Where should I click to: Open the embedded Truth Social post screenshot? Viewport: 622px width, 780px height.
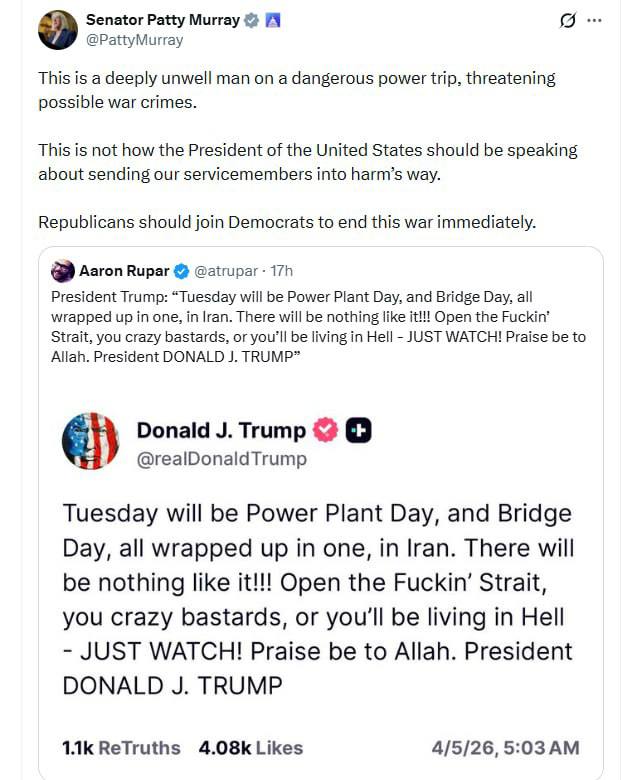pos(320,590)
